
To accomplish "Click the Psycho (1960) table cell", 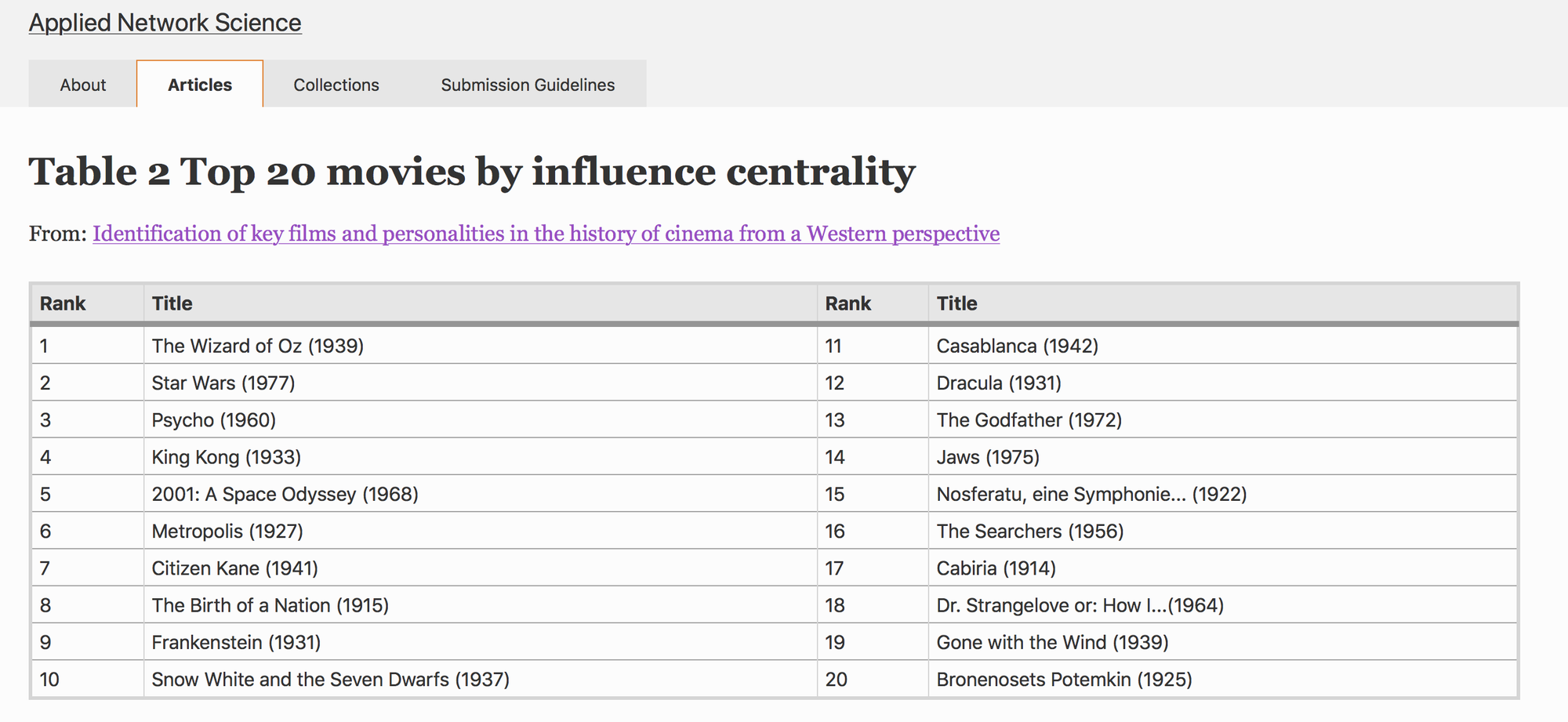I will pos(480,419).
